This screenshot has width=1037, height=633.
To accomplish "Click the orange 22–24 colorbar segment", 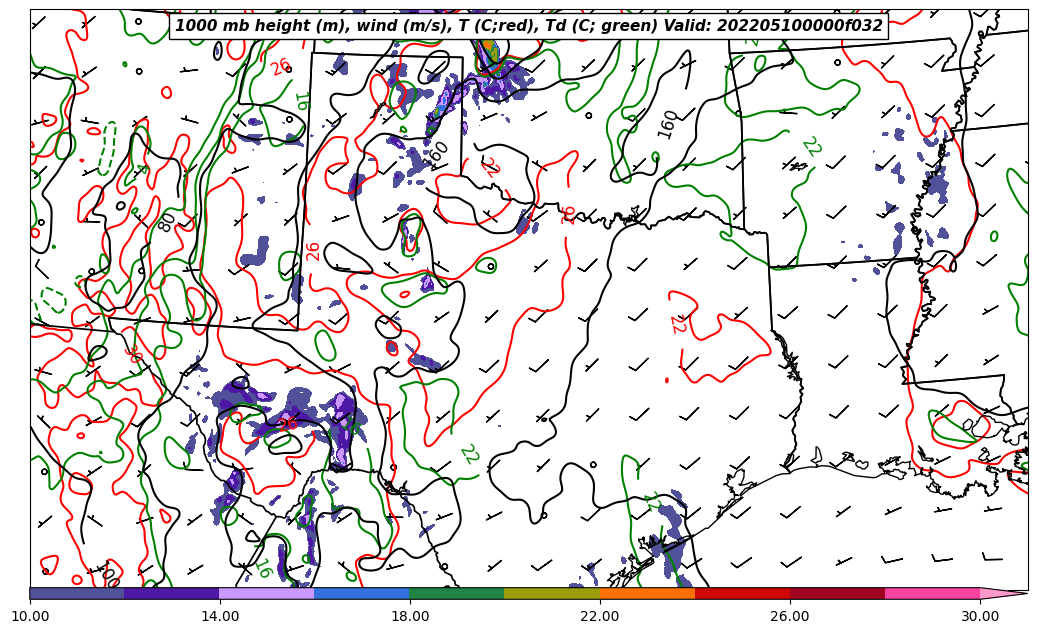I will (x=647, y=593).
